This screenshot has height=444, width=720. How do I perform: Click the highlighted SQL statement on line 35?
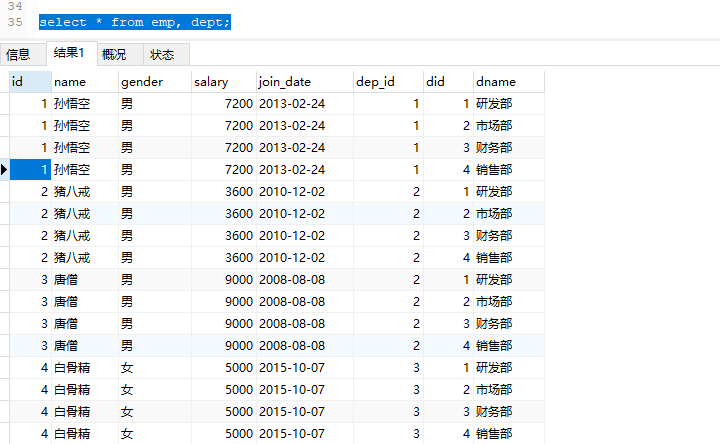point(135,21)
